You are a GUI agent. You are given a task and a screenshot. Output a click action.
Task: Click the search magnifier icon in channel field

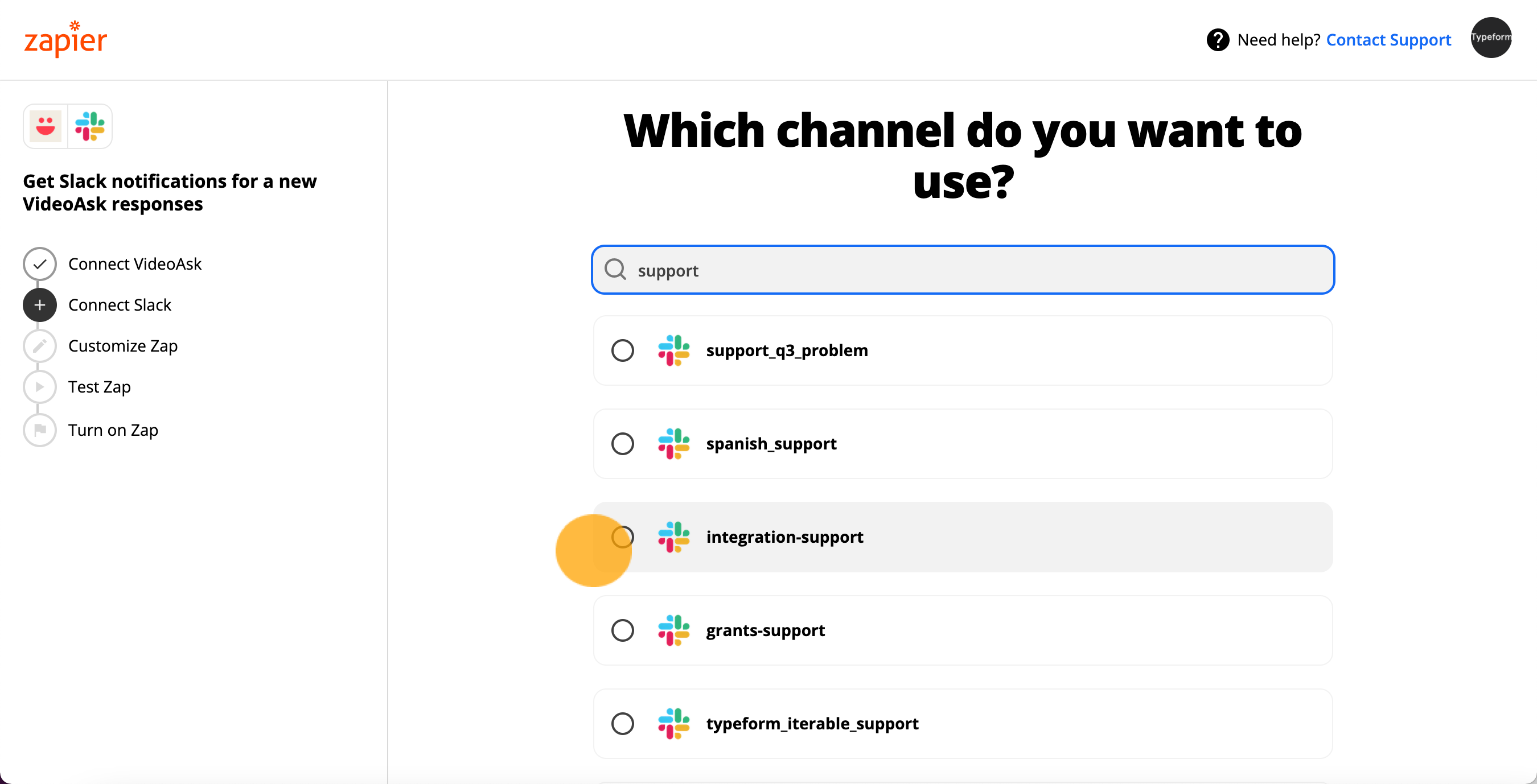pyautogui.click(x=615, y=270)
